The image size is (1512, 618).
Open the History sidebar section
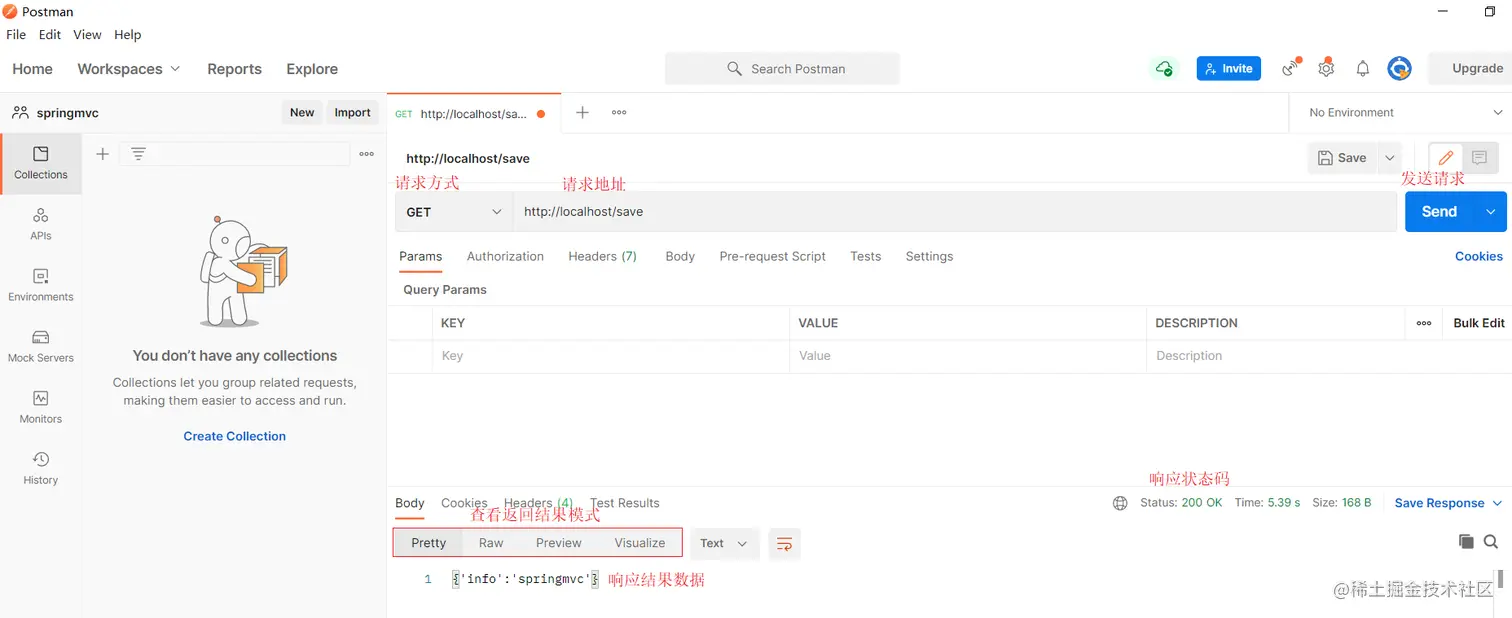(x=41, y=468)
